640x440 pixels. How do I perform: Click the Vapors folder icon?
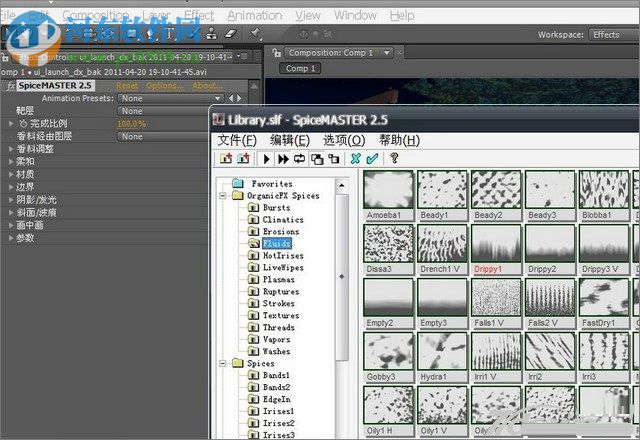(x=253, y=339)
